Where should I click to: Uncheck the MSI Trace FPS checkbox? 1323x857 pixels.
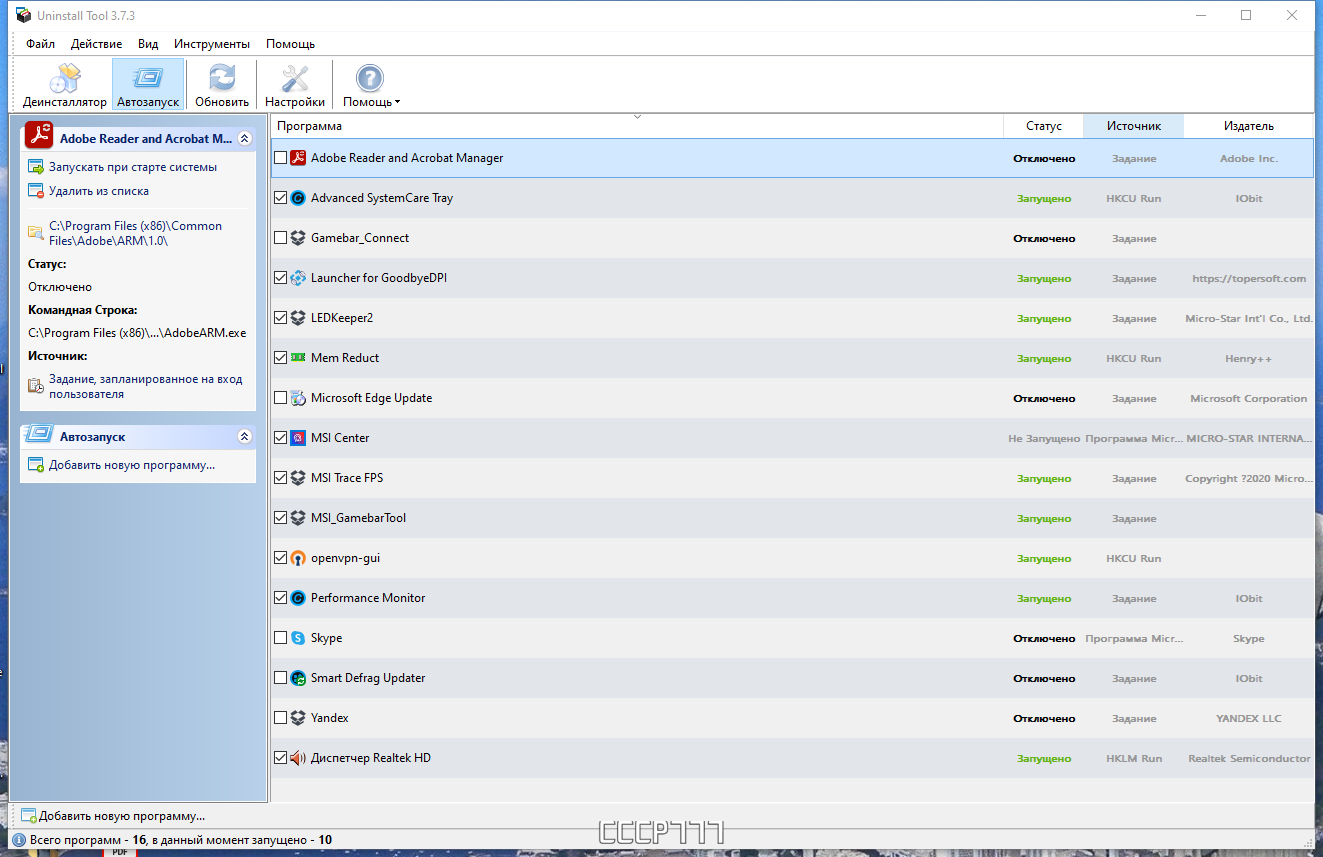tap(280, 478)
